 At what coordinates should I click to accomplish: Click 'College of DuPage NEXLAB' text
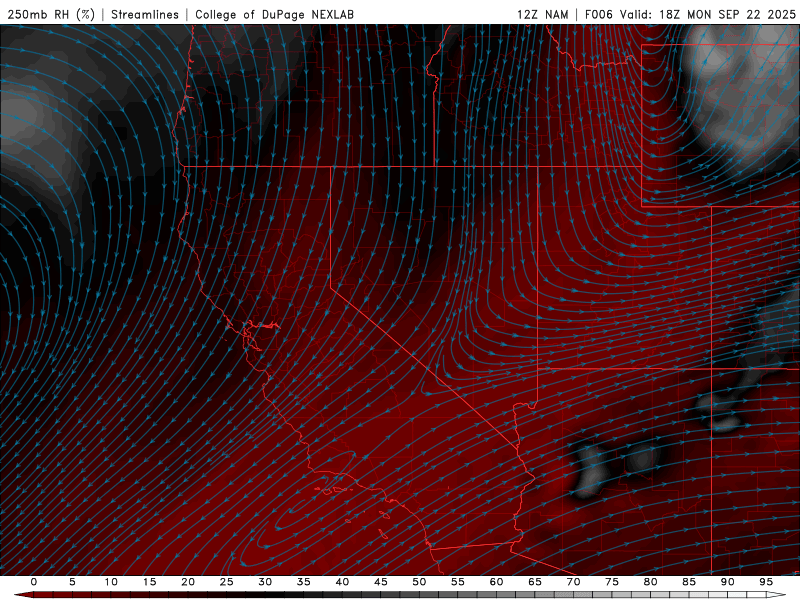274,14
